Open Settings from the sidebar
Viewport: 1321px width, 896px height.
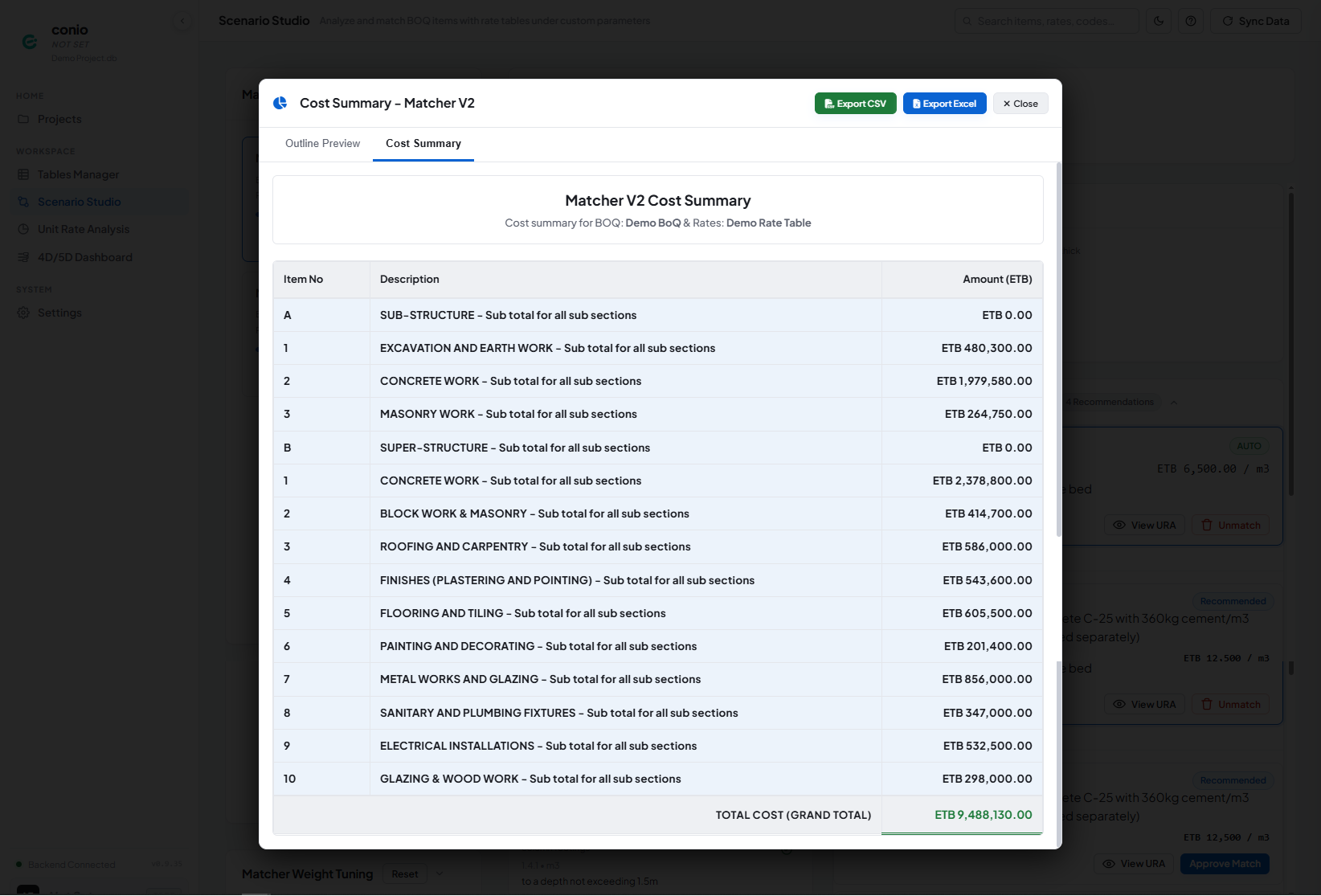coord(100,313)
